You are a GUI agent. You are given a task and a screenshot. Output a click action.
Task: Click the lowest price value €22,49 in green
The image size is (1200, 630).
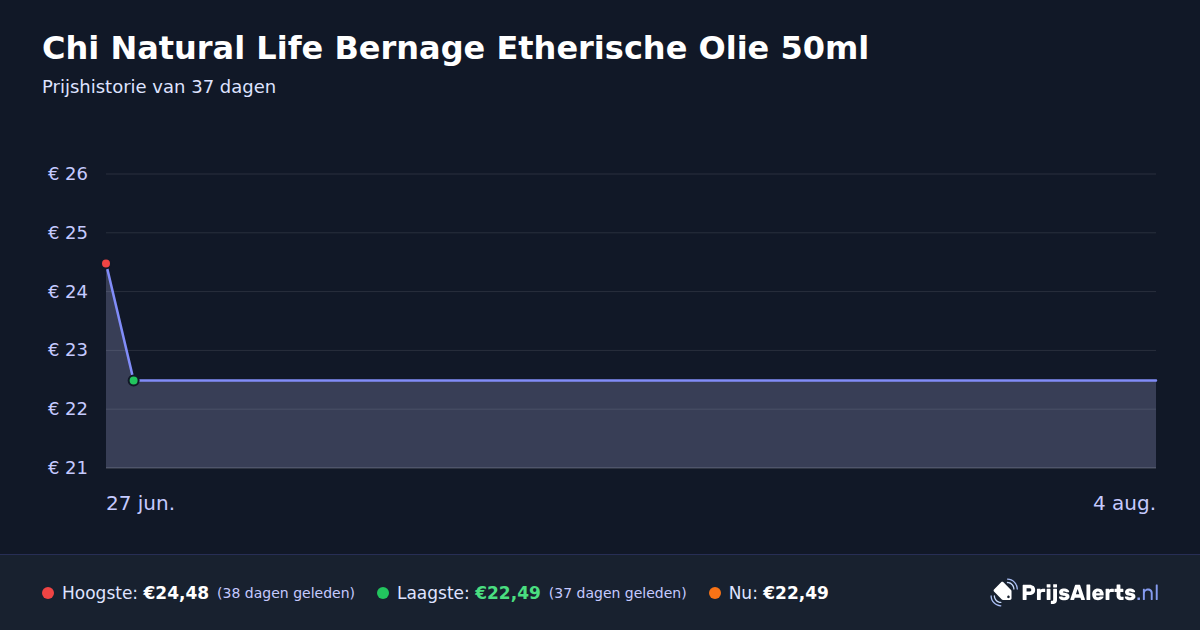pos(507,593)
